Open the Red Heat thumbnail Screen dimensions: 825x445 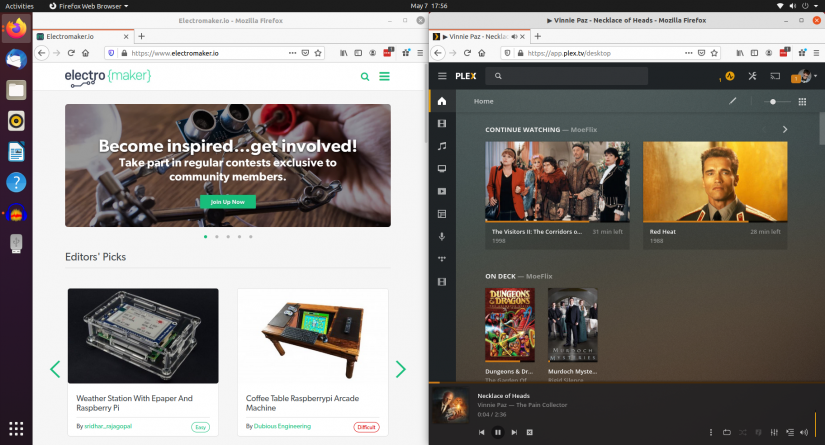[715, 181]
